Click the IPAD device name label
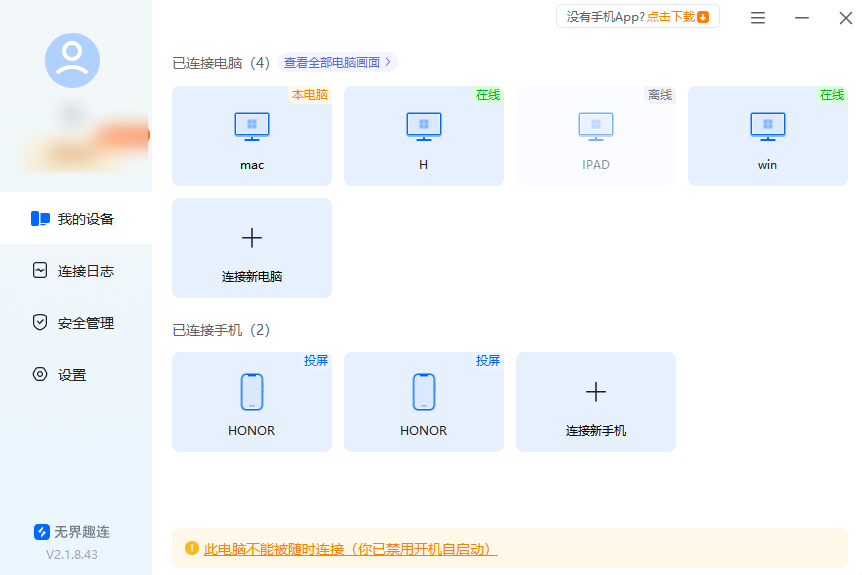Viewport: 862px width, 575px height. 595,164
